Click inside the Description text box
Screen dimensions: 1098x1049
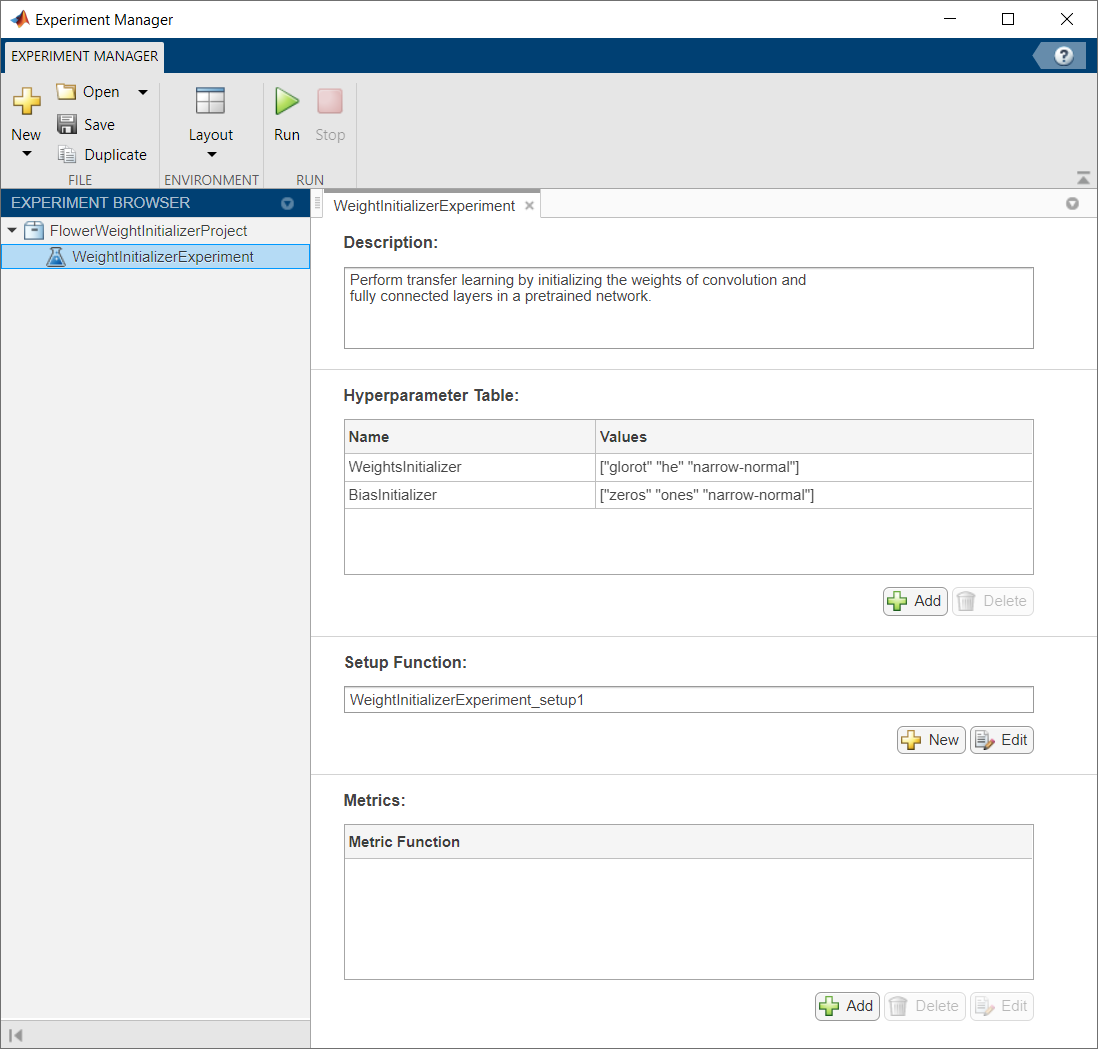(x=688, y=307)
